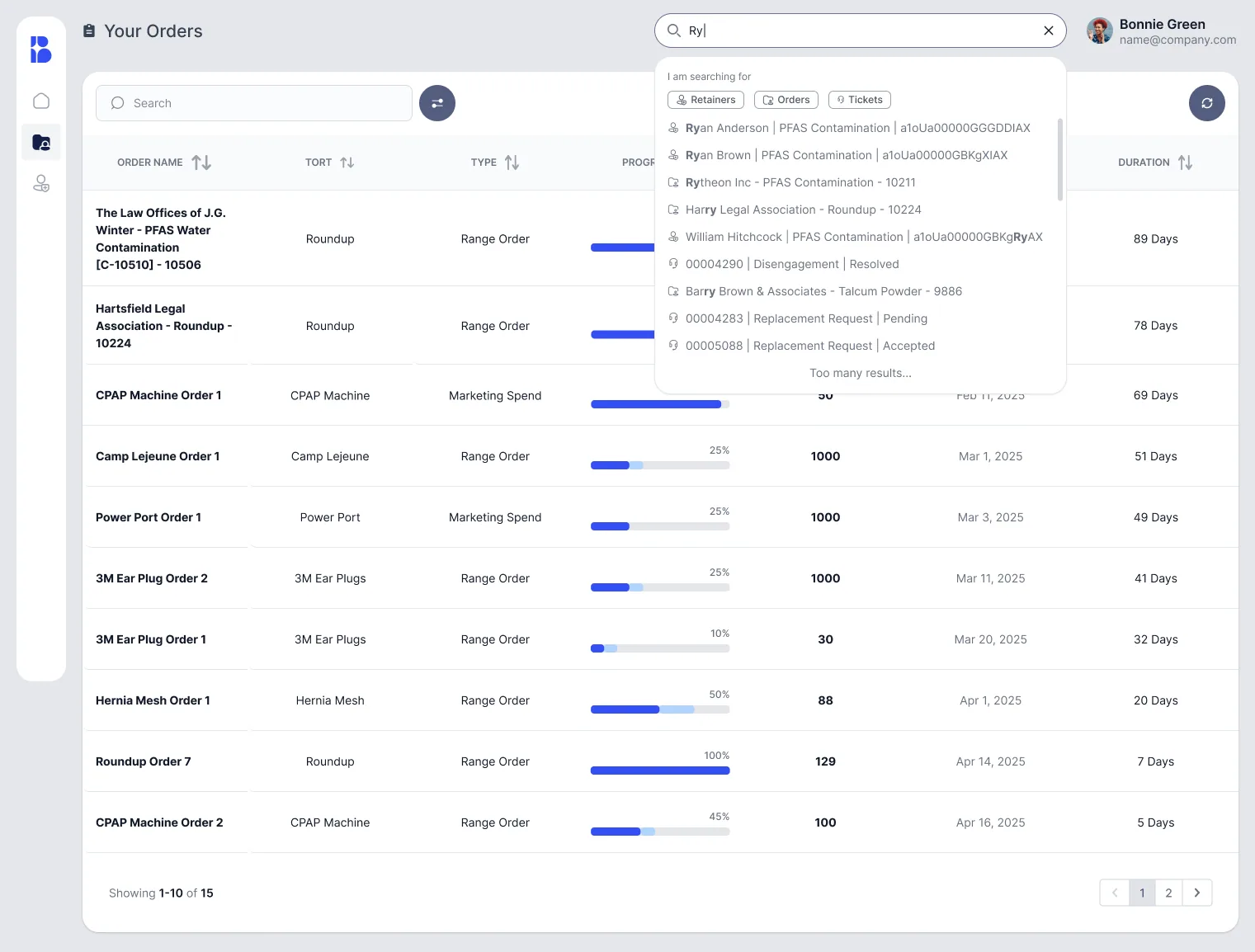Clear the global search field
This screenshot has width=1255, height=952.
[1049, 31]
